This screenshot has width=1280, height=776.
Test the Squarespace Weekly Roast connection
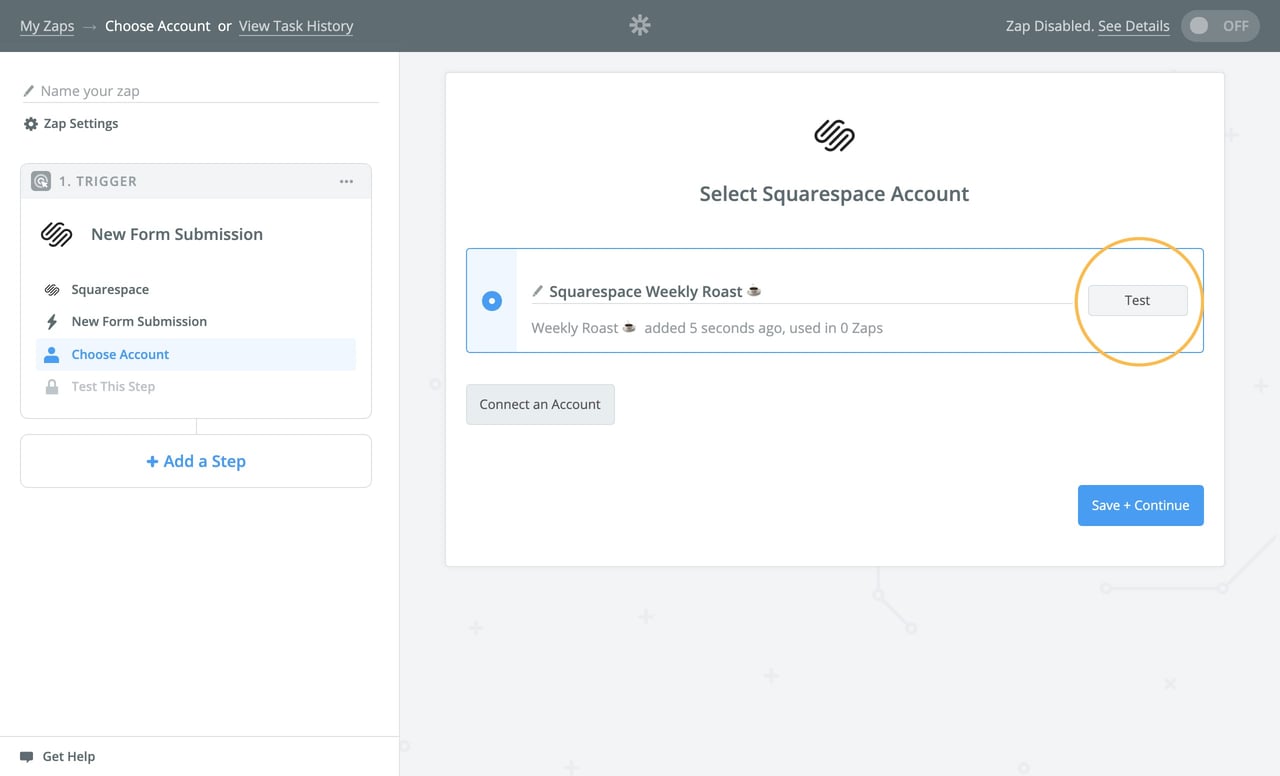1137,300
